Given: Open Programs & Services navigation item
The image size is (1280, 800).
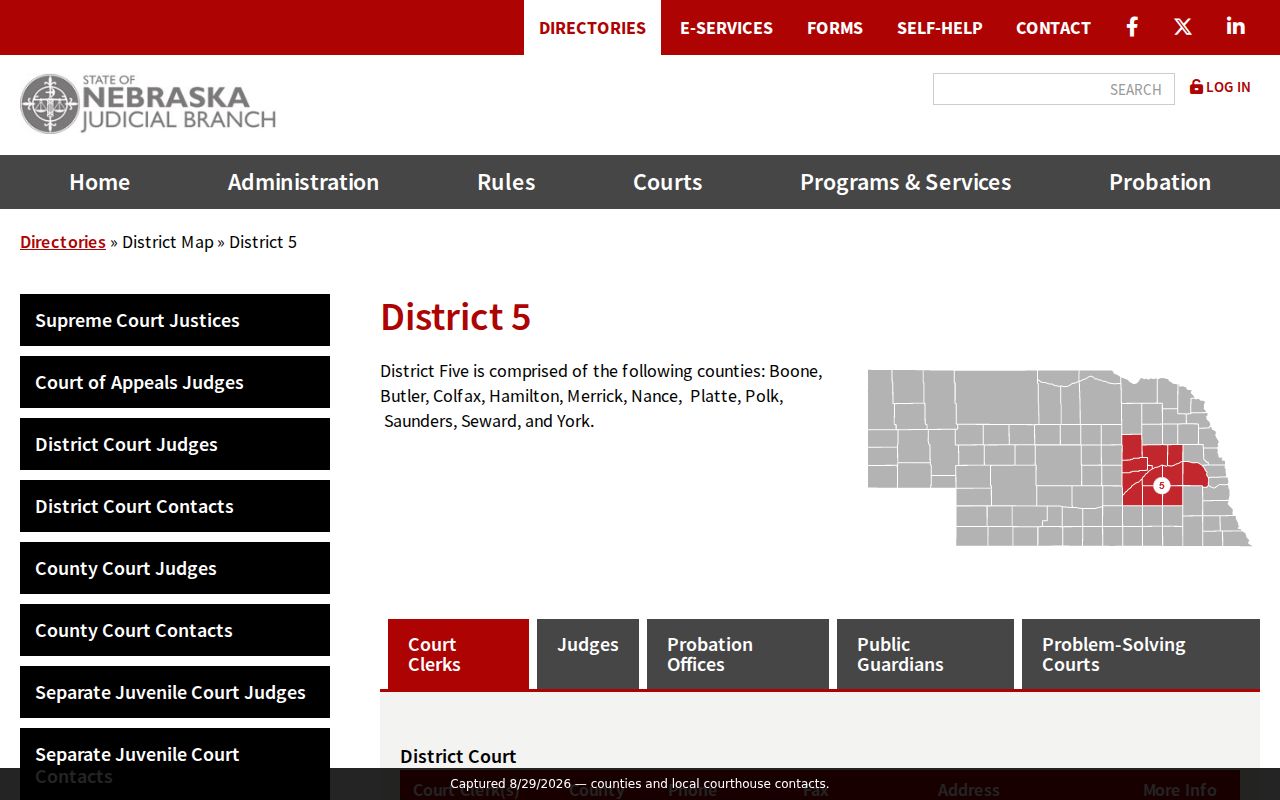Looking at the screenshot, I should pyautogui.click(x=905, y=182).
